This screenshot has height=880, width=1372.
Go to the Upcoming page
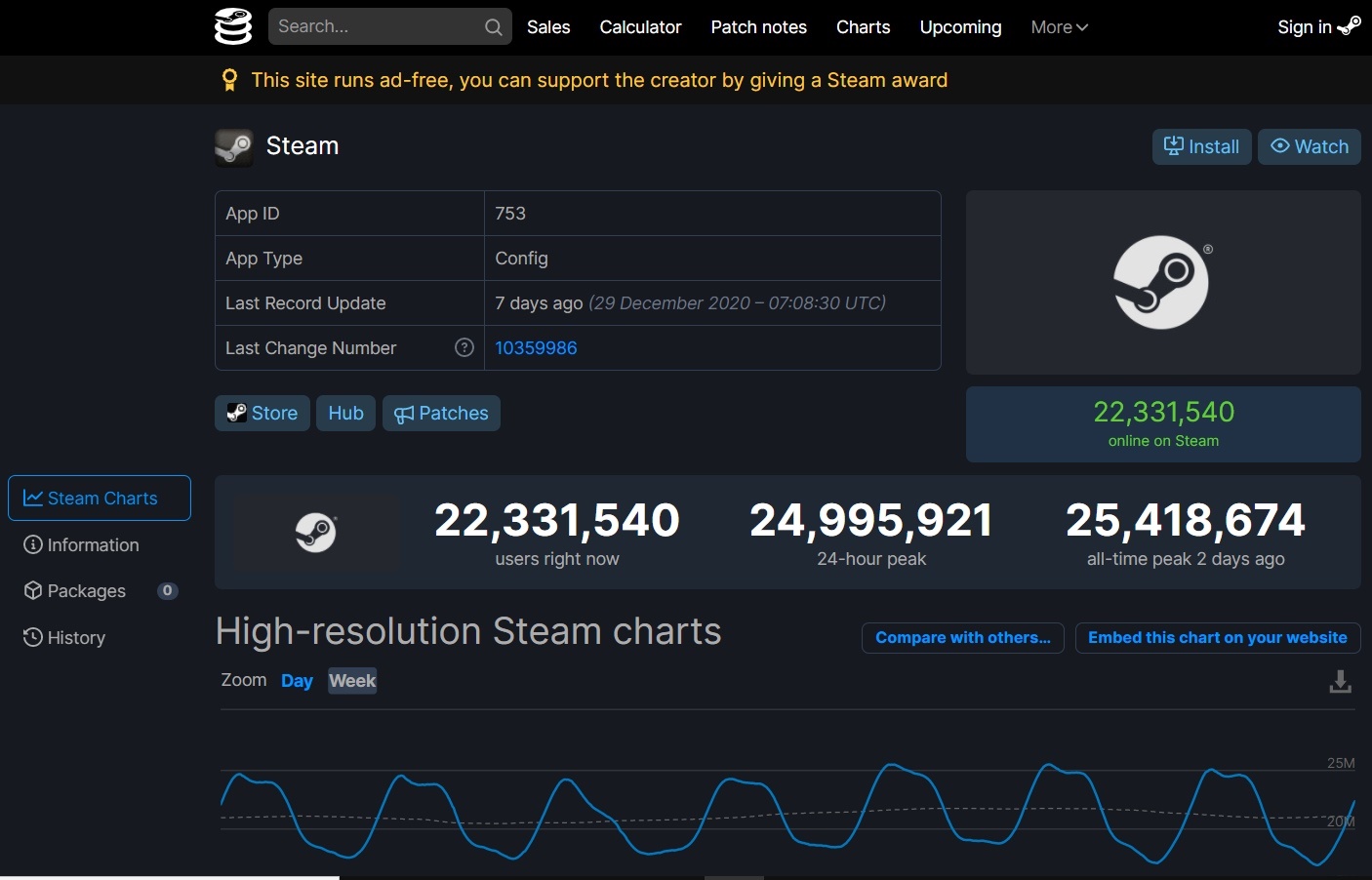point(960,27)
